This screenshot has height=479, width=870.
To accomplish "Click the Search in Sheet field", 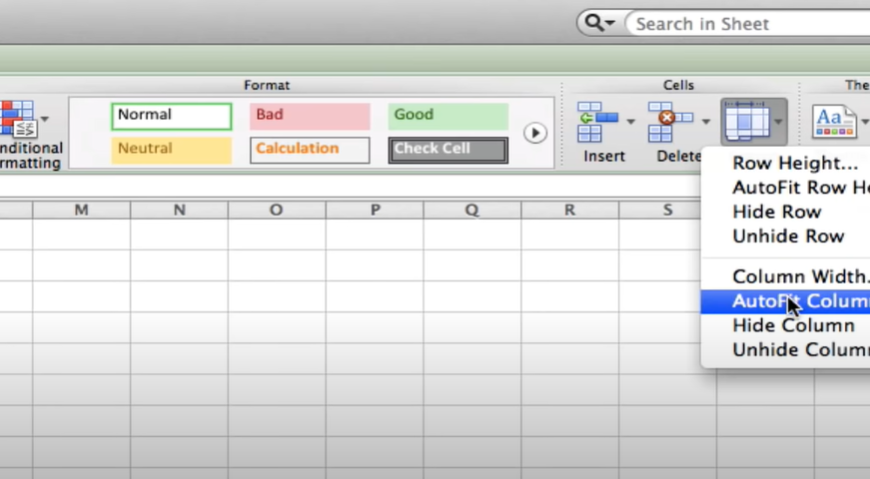I will click(748, 24).
